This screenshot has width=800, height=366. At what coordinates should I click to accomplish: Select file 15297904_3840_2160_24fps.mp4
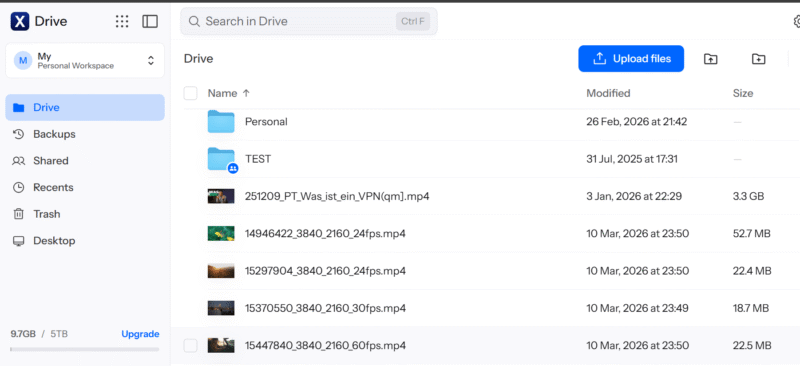pyautogui.click(x=326, y=271)
